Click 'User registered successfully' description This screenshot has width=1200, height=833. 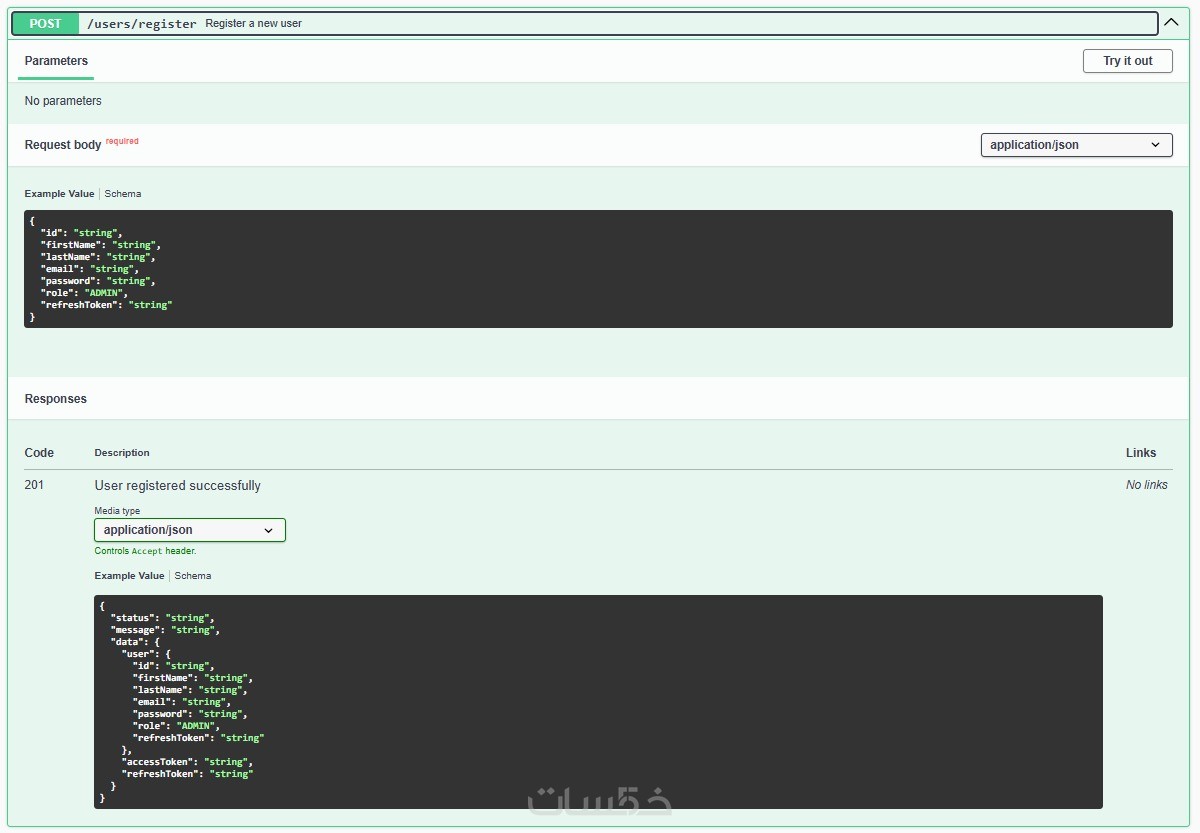point(178,485)
